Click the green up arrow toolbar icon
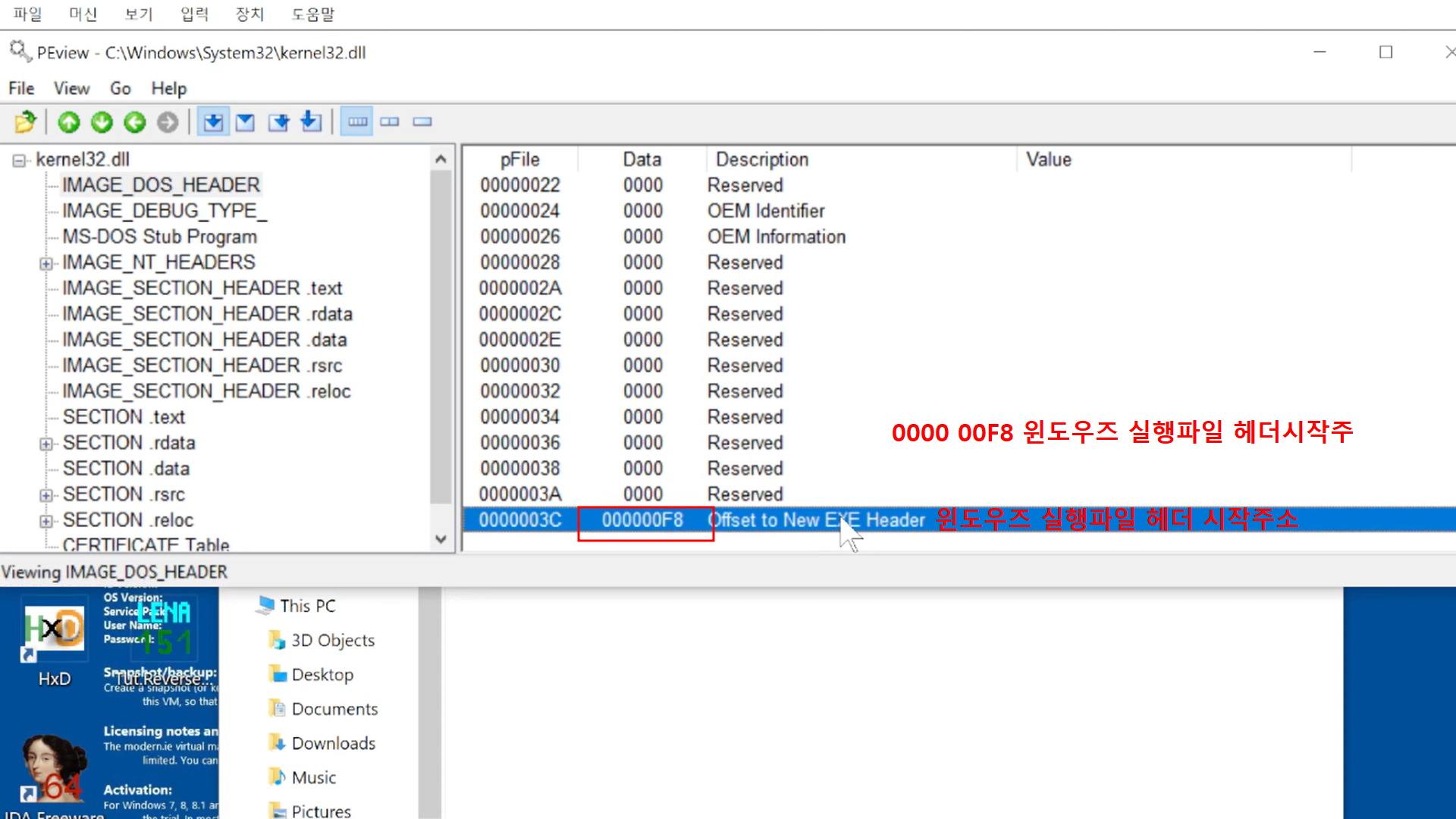Viewport: 1456px width, 819px height. click(69, 121)
